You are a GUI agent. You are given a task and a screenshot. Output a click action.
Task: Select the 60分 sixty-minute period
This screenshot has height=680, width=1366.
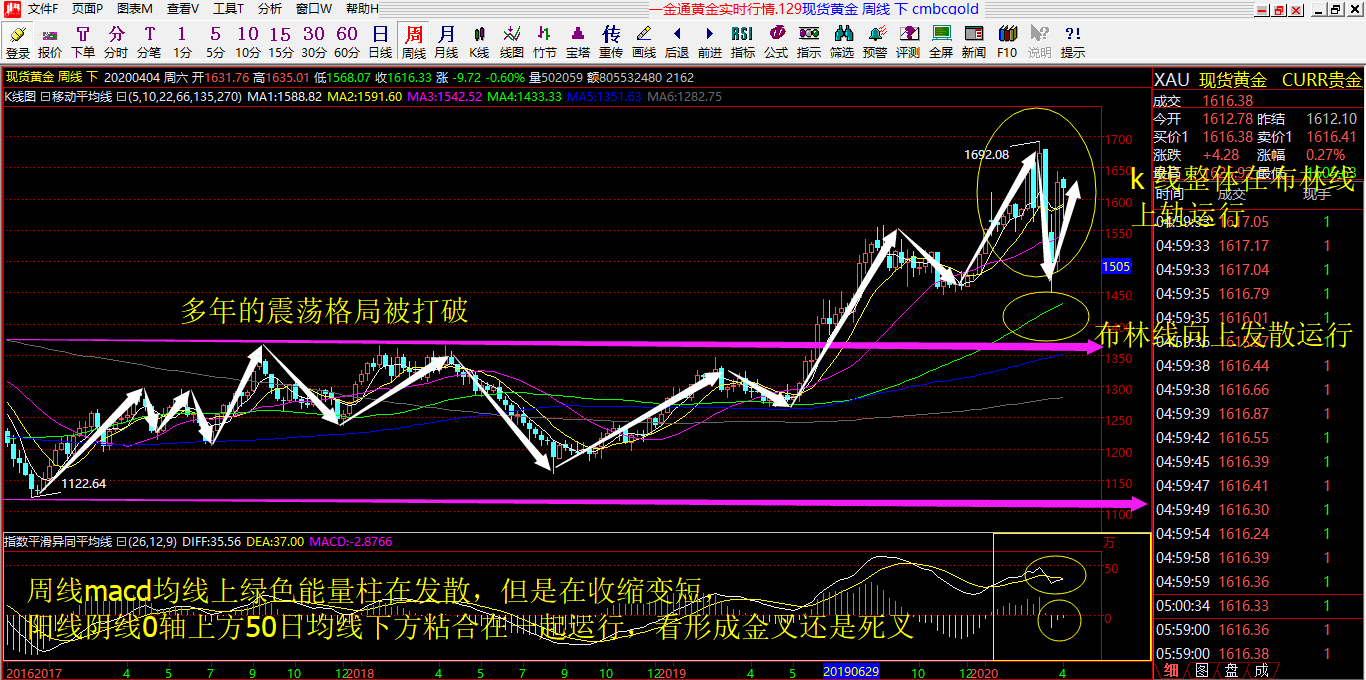[x=347, y=42]
